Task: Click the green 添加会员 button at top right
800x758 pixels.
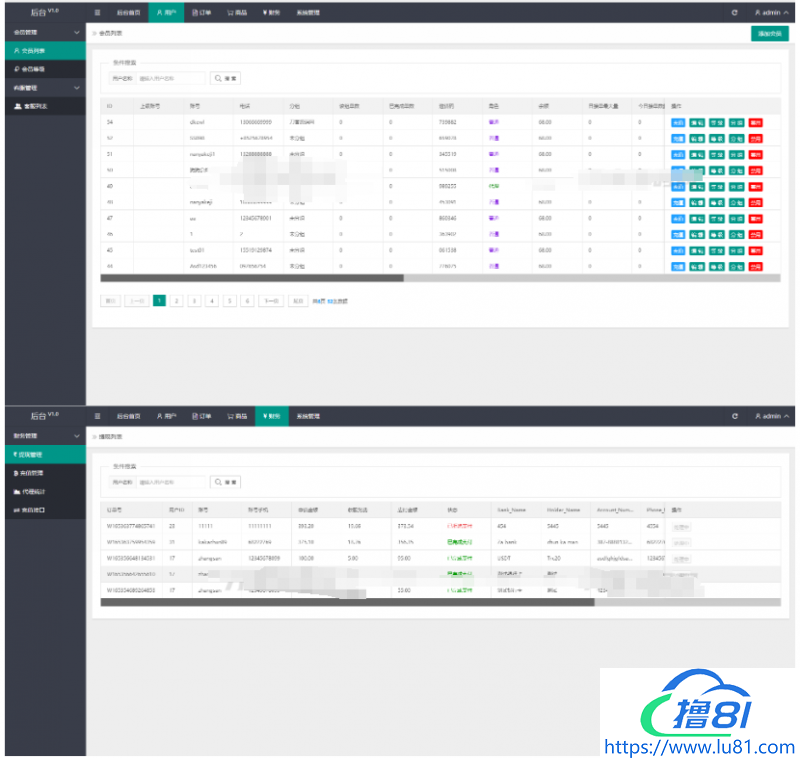Action: pos(768,33)
